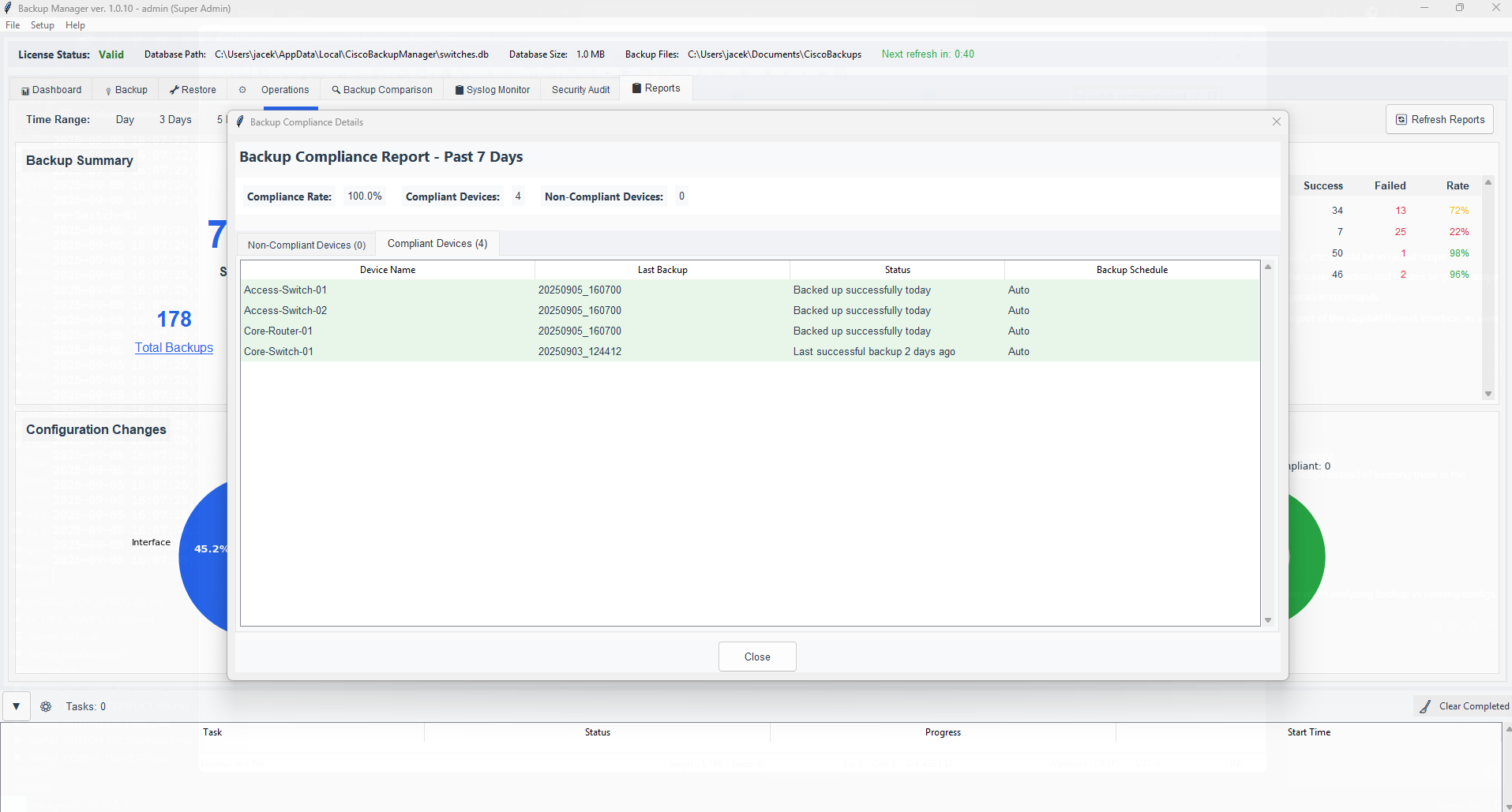Click the Restore wrench icon
The width and height of the screenshot is (1512, 812).
tap(174, 90)
